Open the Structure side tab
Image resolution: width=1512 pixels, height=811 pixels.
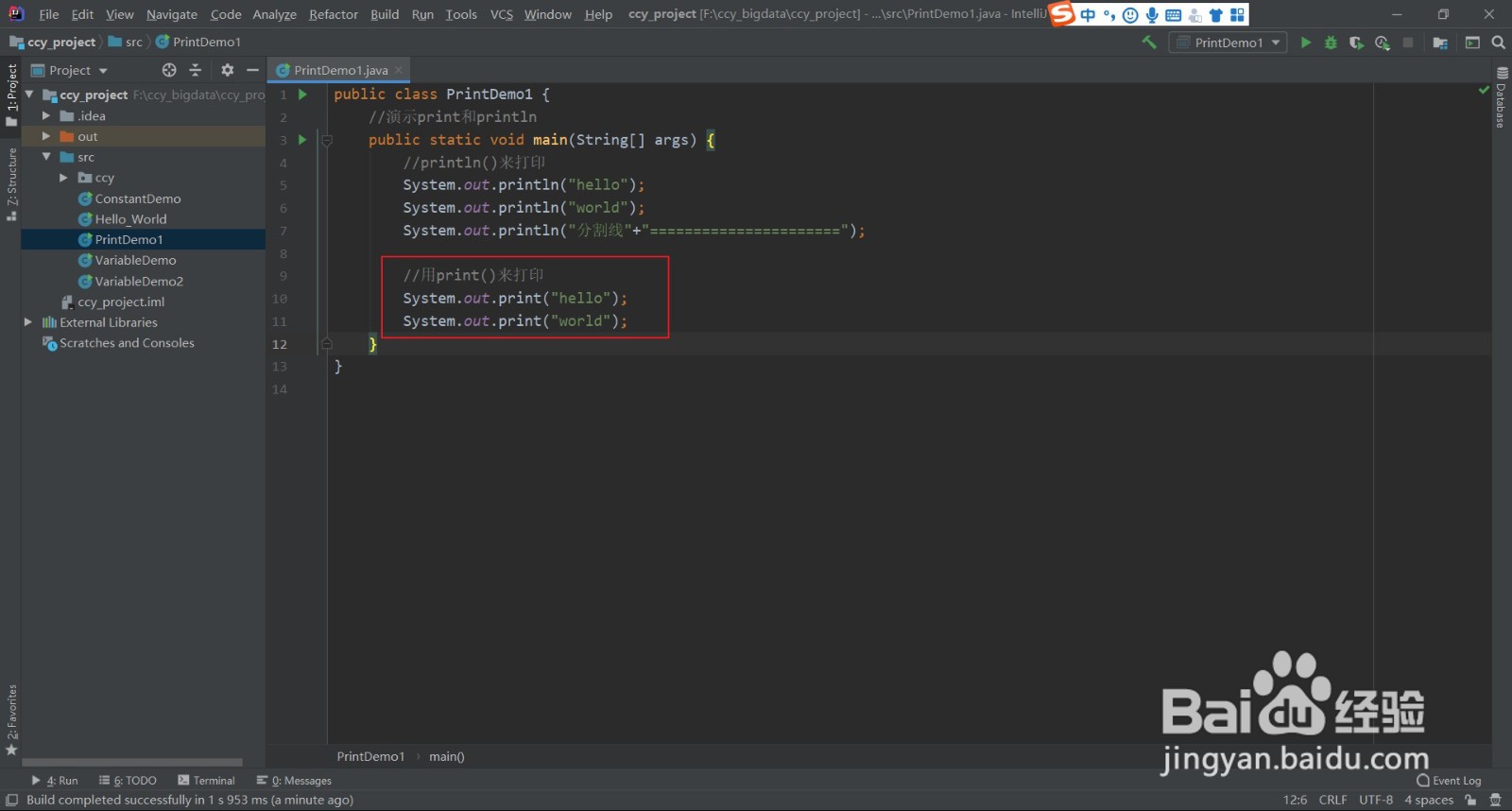[x=11, y=184]
